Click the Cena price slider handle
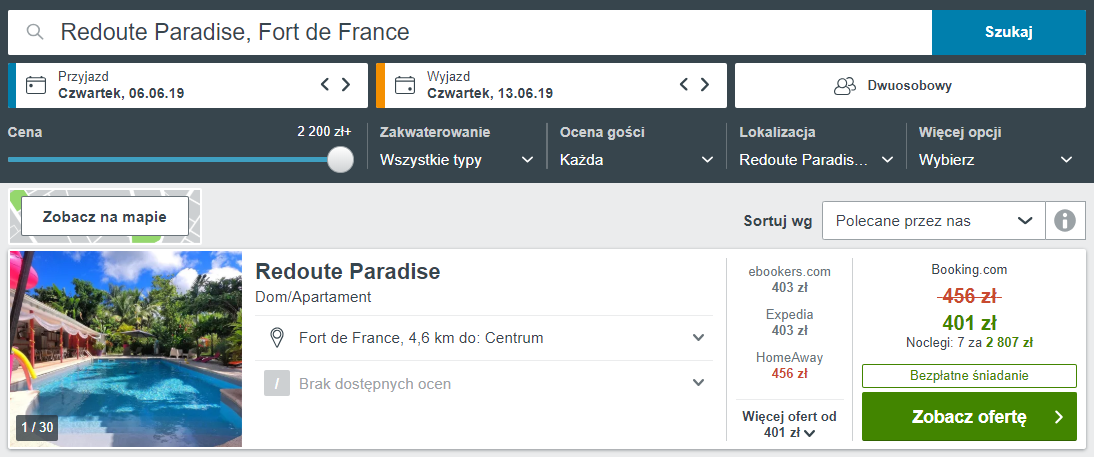 coord(340,159)
